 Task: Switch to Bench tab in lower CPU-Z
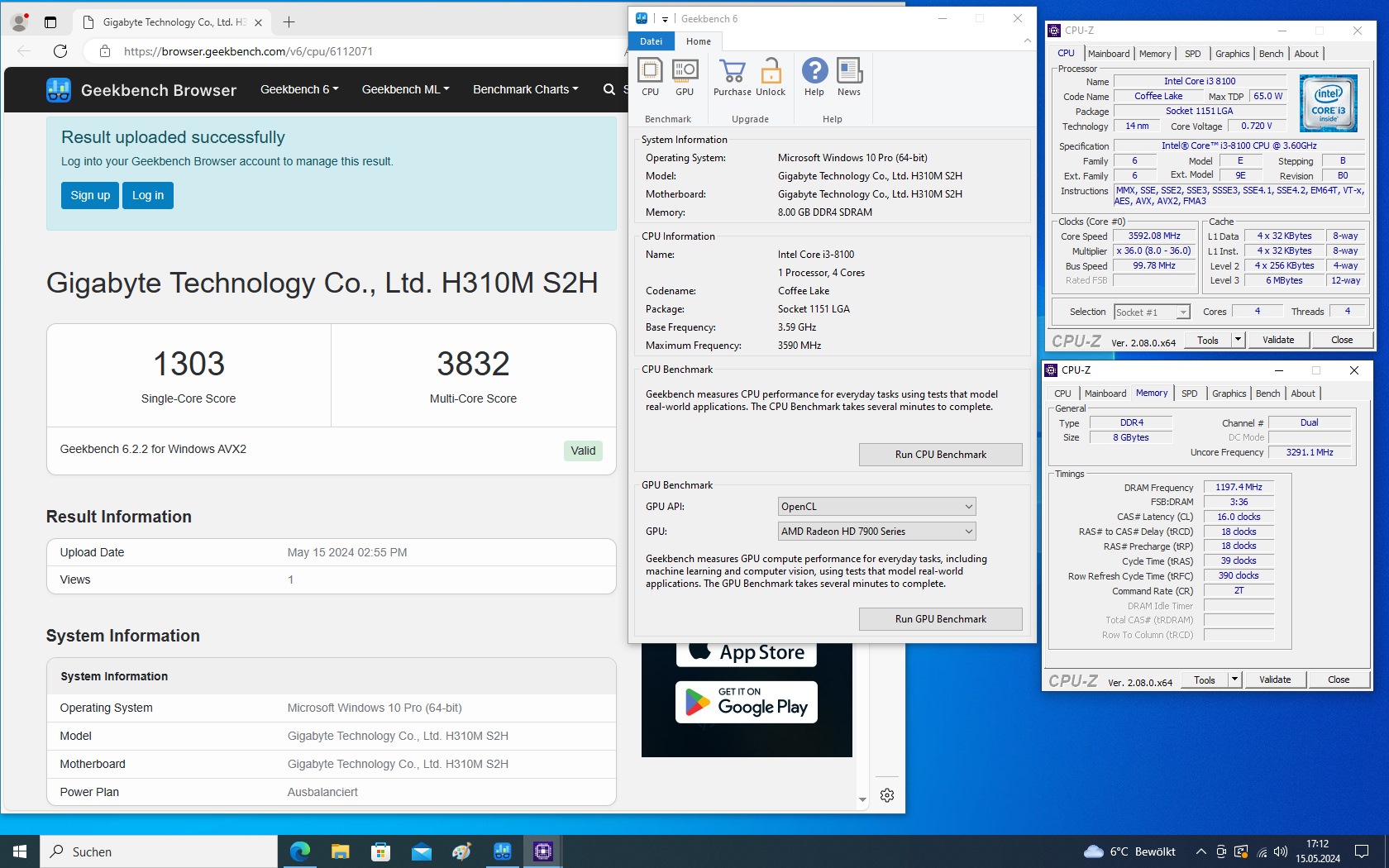pos(1268,393)
